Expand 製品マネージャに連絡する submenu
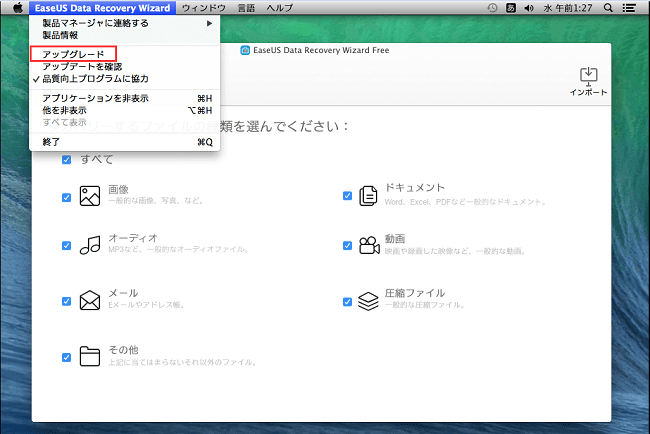Screen dimensions: 650x434 pos(124,23)
